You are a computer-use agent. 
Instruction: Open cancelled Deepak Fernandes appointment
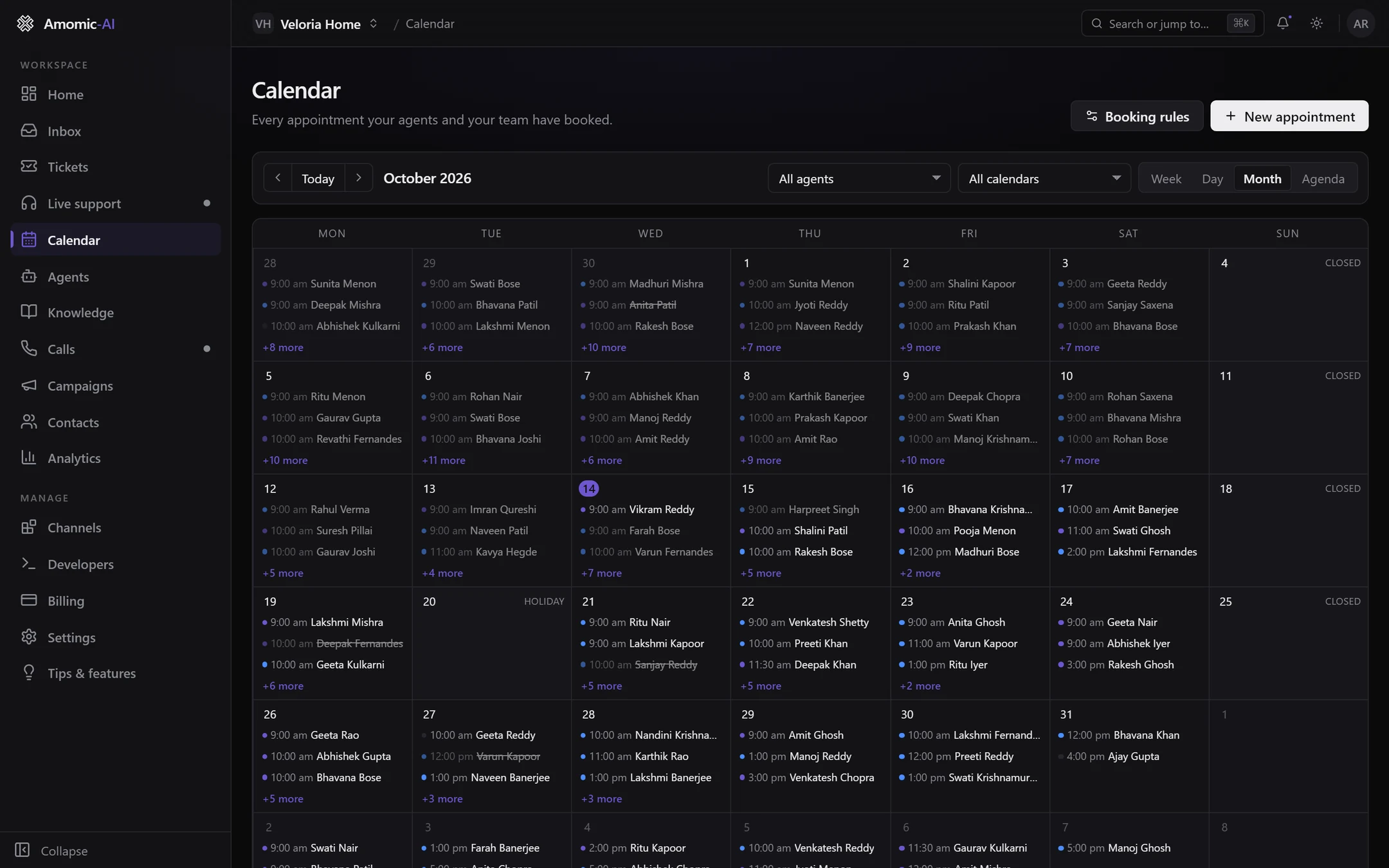(x=332, y=644)
